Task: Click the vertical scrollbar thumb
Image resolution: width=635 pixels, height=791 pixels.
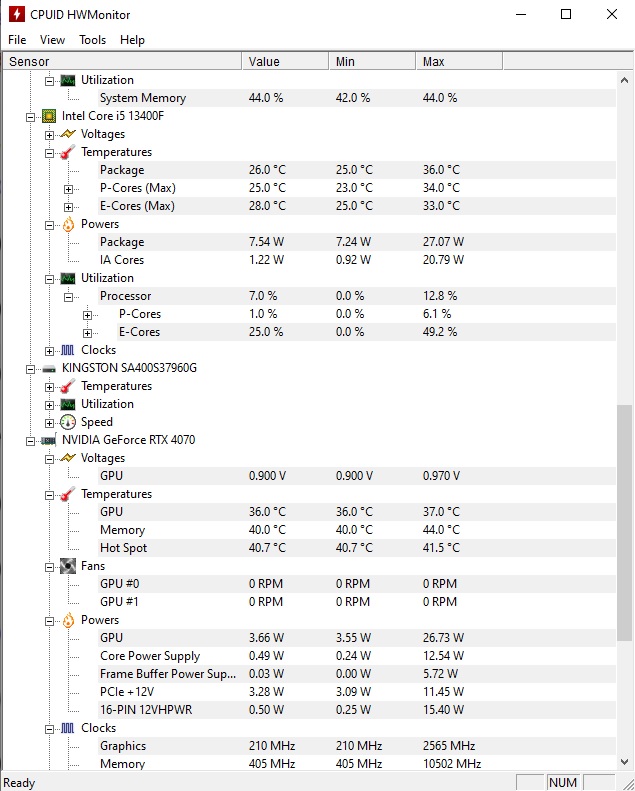Action: click(x=625, y=522)
